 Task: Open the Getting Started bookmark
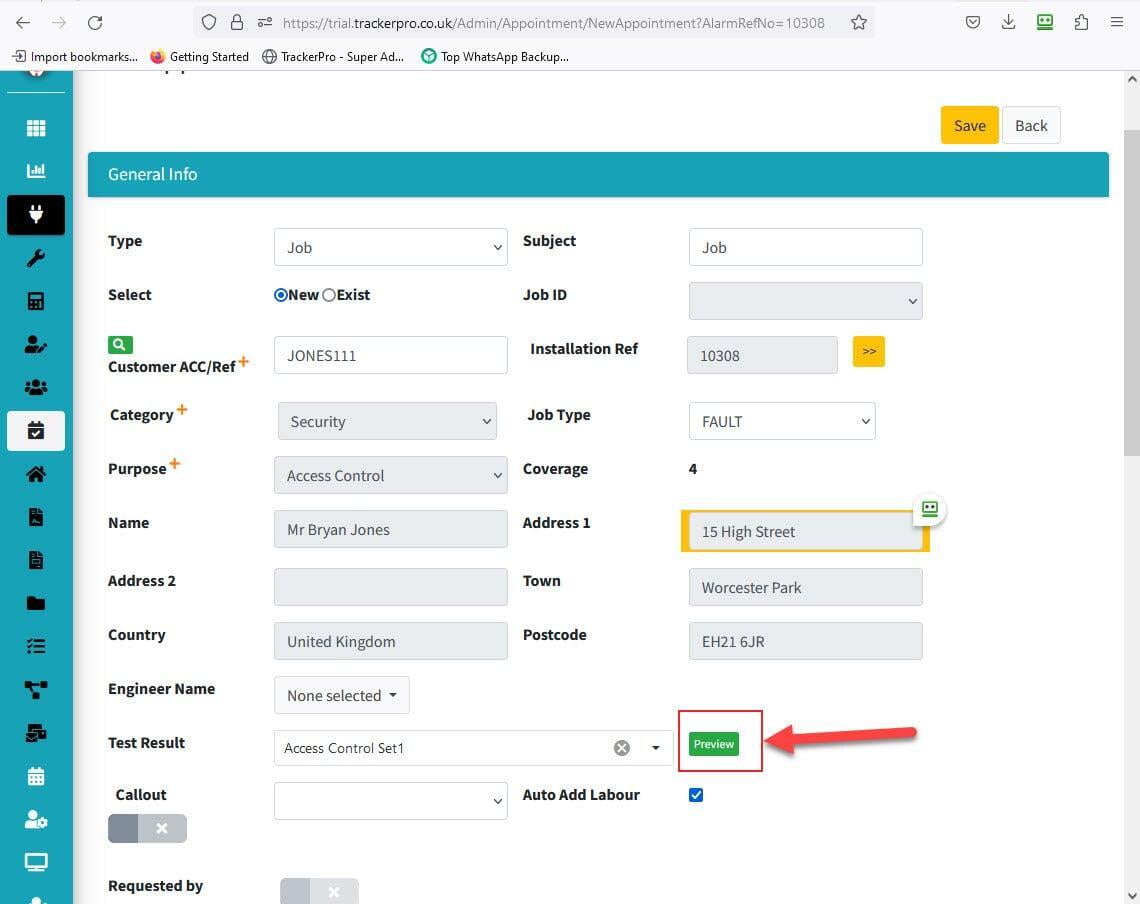(199, 57)
